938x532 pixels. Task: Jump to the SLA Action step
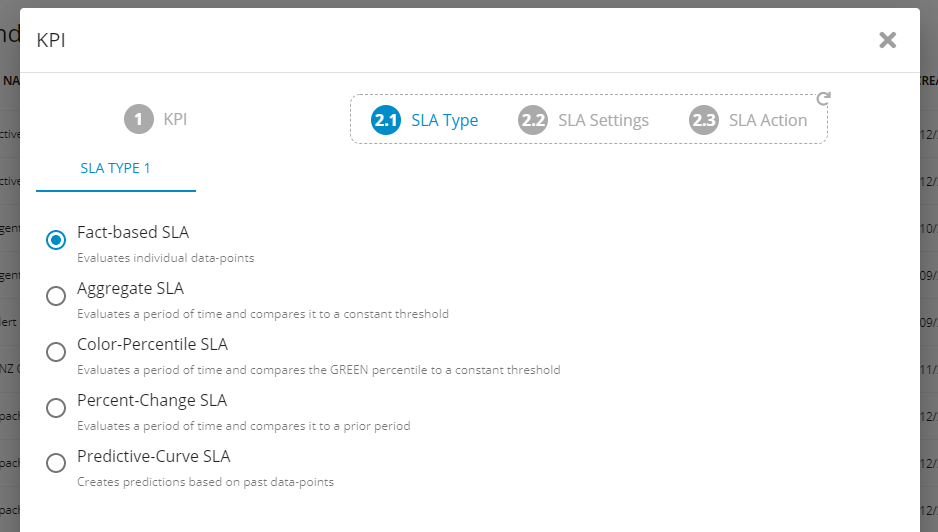coord(767,121)
